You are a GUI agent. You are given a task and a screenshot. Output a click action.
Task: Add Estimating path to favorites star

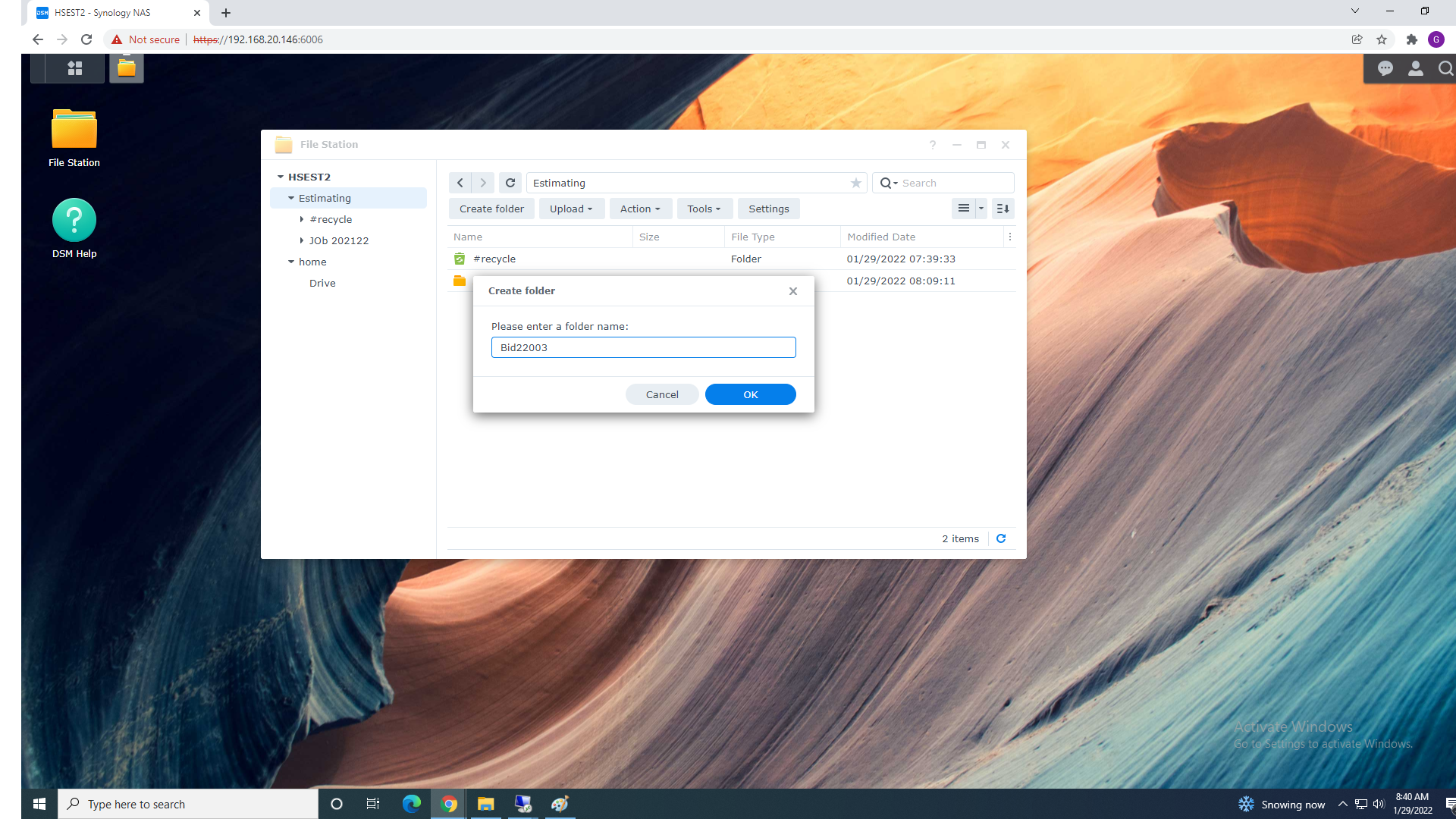855,183
